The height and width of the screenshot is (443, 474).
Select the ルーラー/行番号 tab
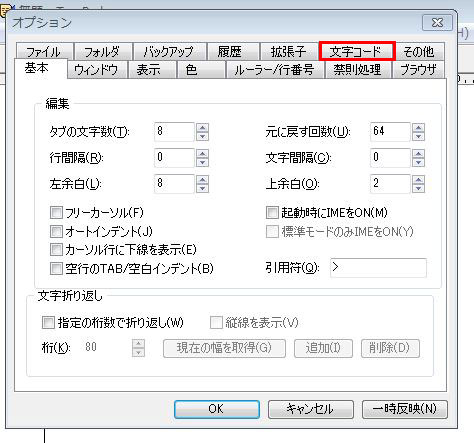click(275, 70)
